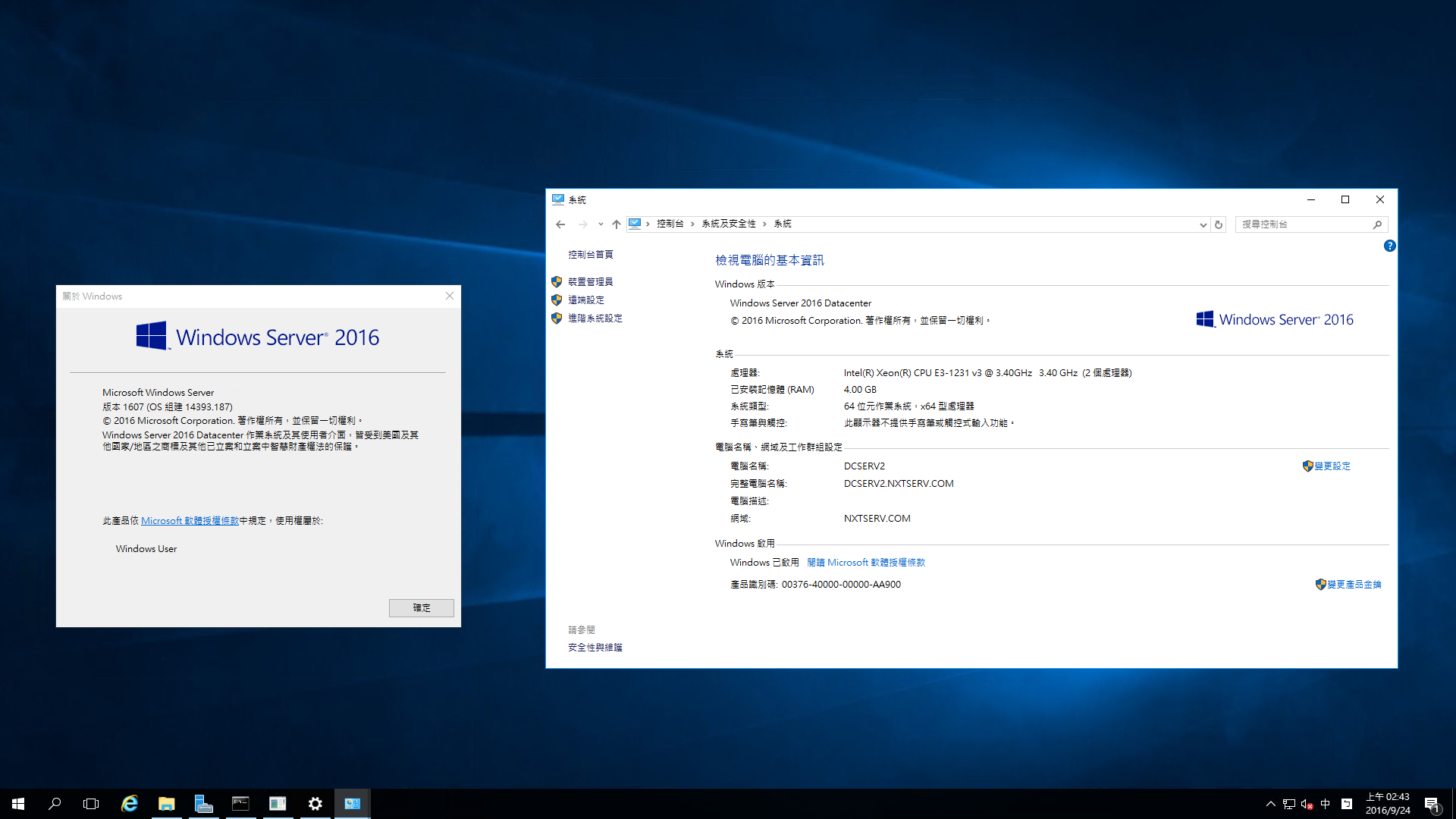The height and width of the screenshot is (819, 1456).
Task: Click 系統及安全性 breadcrumb item
Action: [728, 224]
